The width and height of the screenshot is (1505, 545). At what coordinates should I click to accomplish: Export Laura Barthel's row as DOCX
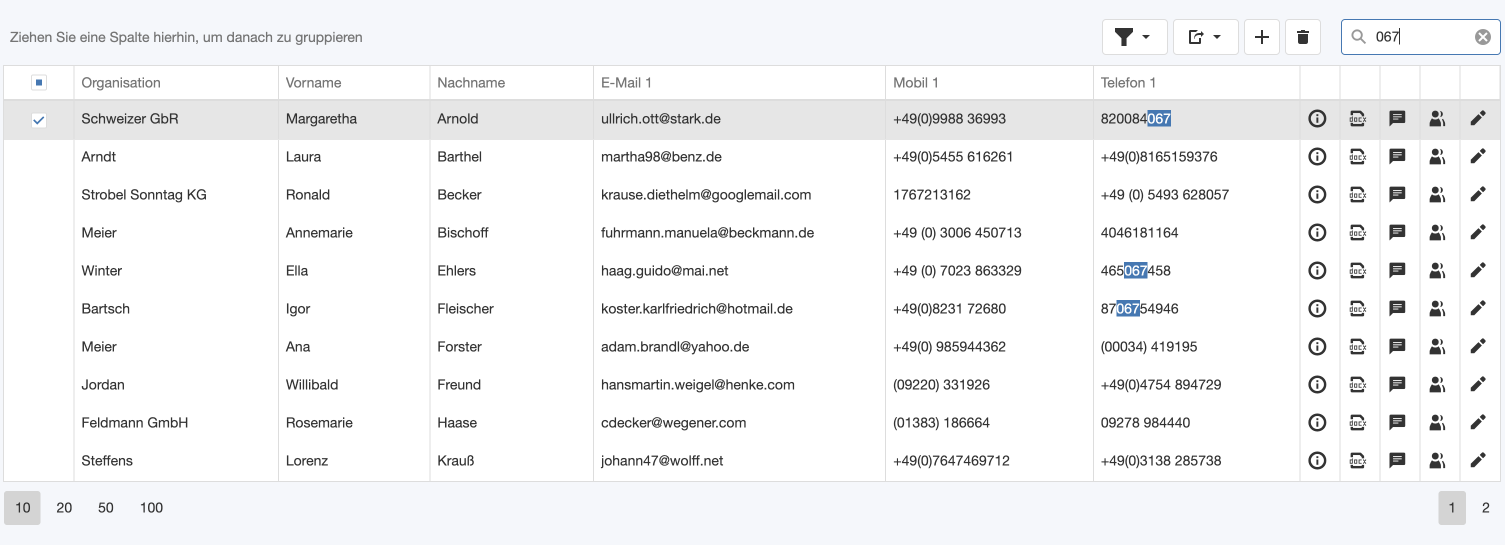[x=1357, y=157]
